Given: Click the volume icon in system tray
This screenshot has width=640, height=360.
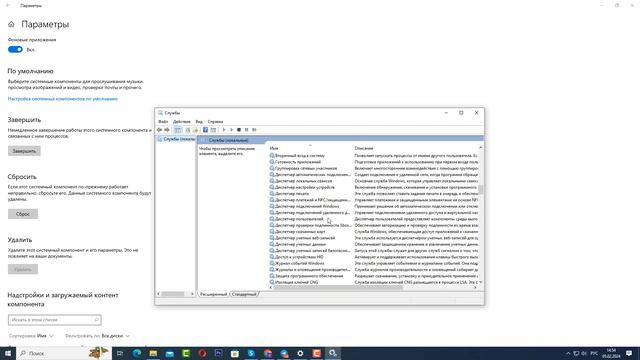Looking at the screenshot, I should (x=584, y=353).
